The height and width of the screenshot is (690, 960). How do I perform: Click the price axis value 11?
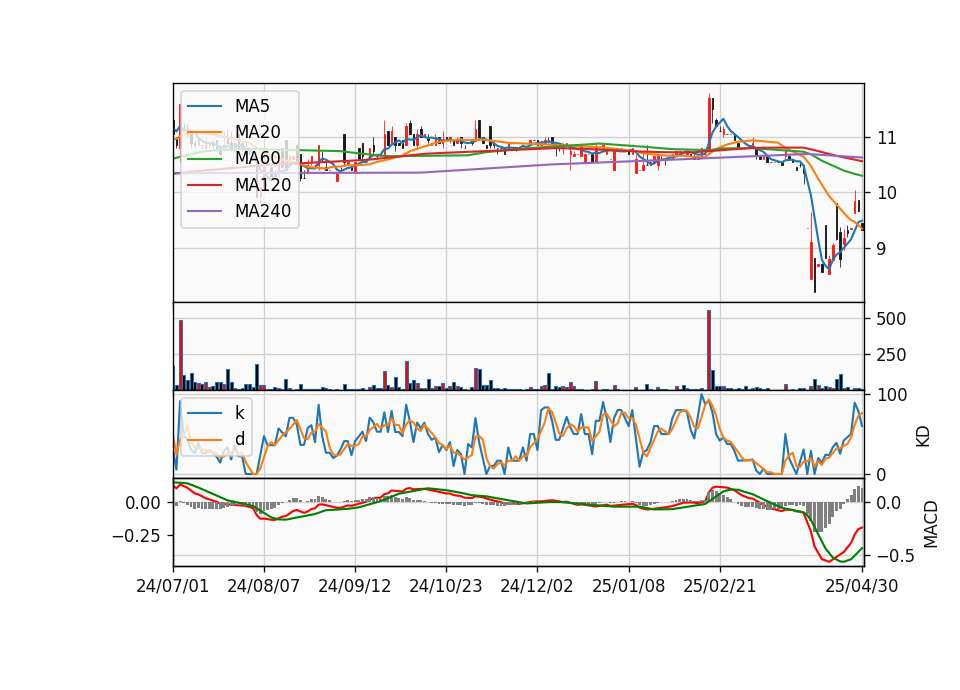887,138
